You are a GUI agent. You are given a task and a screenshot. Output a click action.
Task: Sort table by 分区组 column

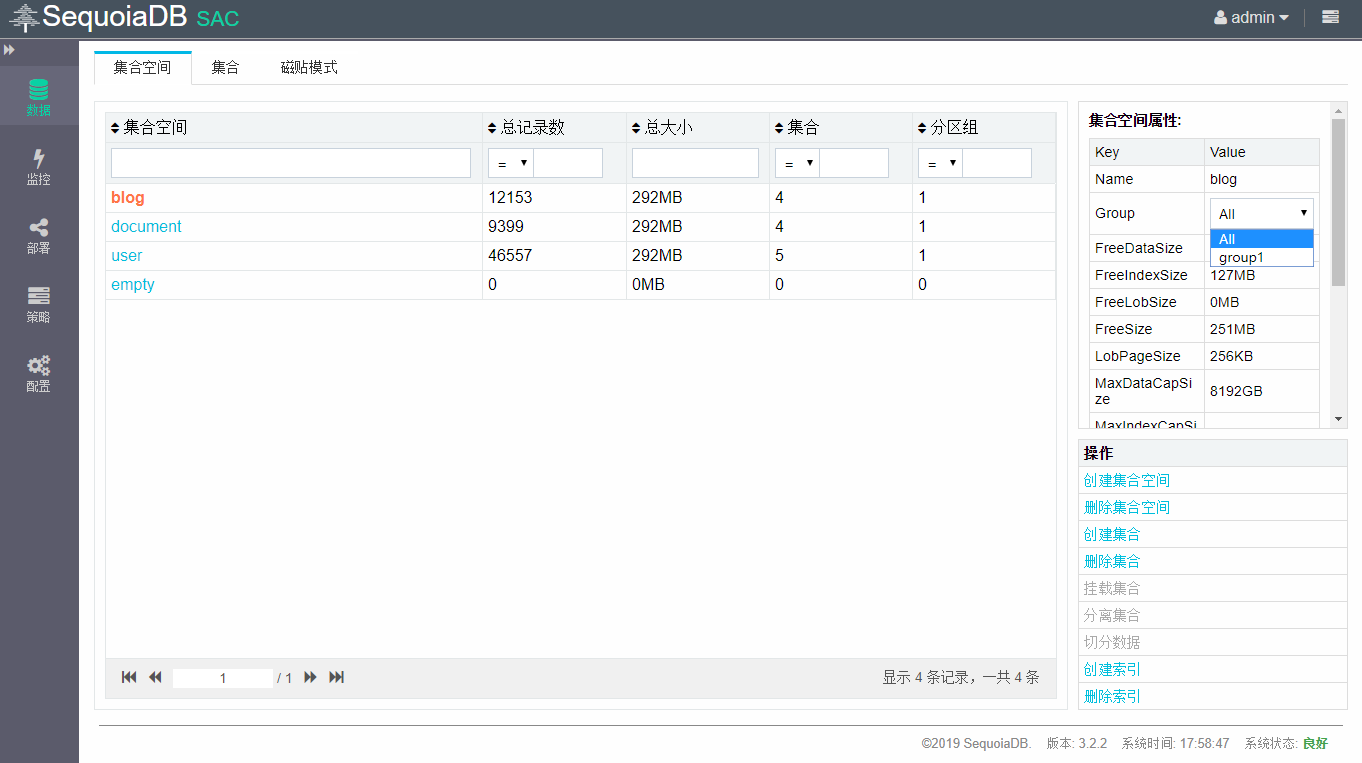[948, 127]
